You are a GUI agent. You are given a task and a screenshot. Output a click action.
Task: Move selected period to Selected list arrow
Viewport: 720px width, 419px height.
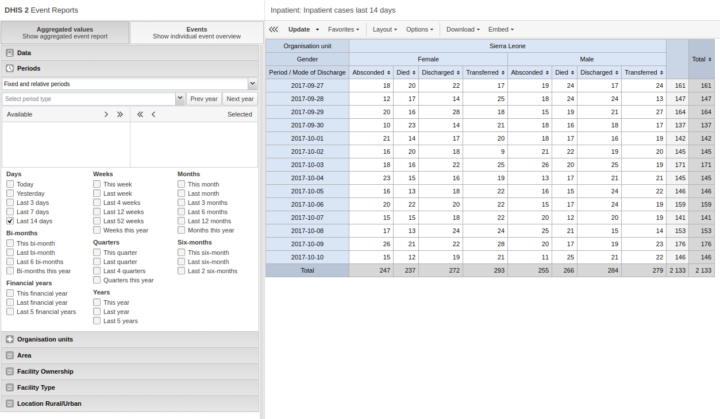click(x=106, y=114)
